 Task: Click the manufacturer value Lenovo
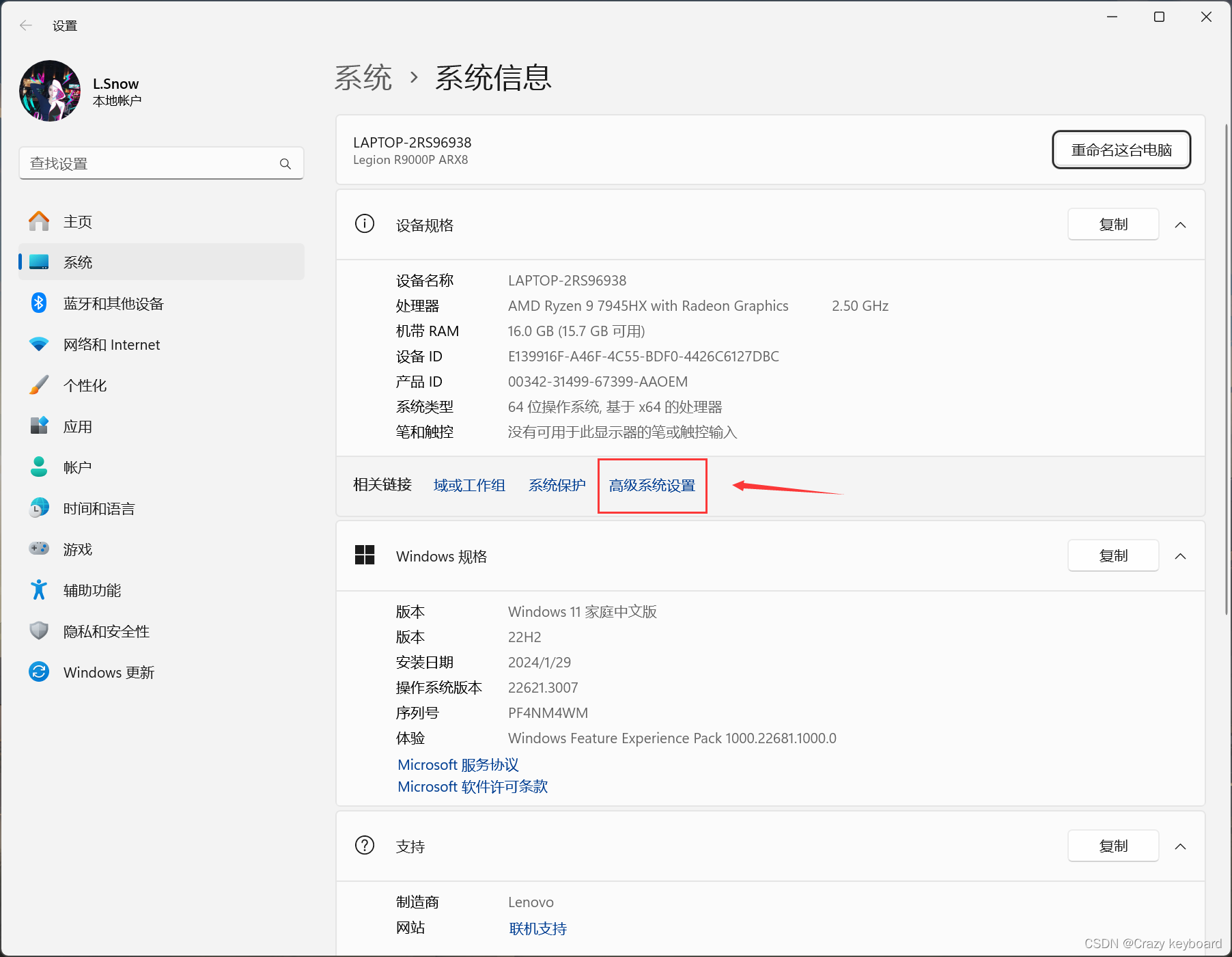click(x=531, y=902)
